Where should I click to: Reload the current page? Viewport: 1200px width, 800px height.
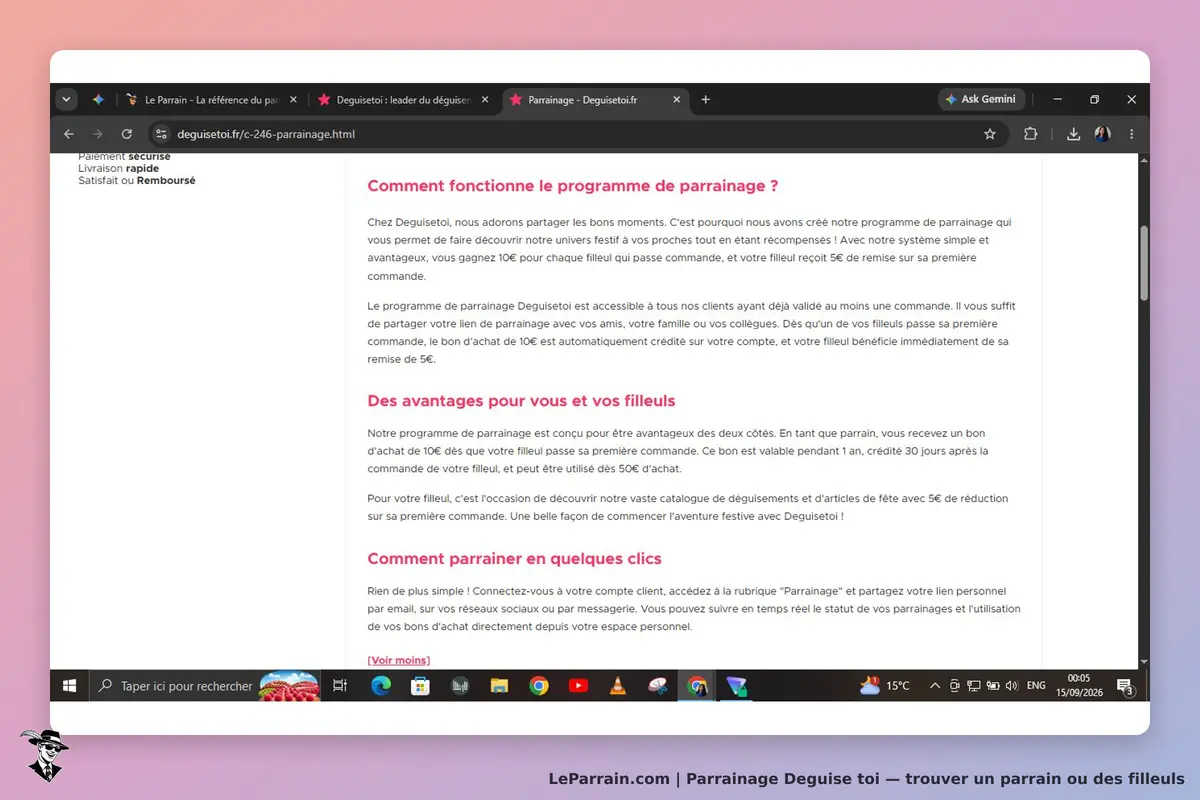(126, 134)
